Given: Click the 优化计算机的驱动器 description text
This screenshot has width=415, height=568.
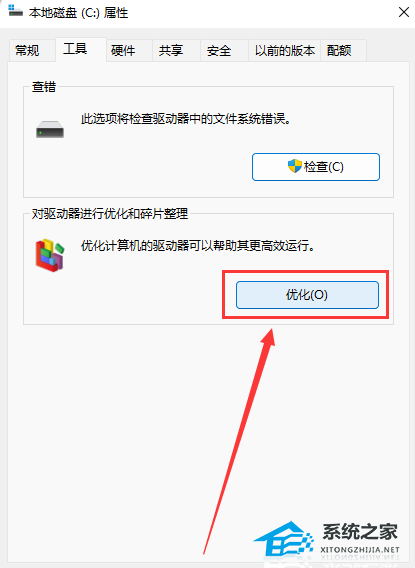Looking at the screenshot, I should [198, 246].
